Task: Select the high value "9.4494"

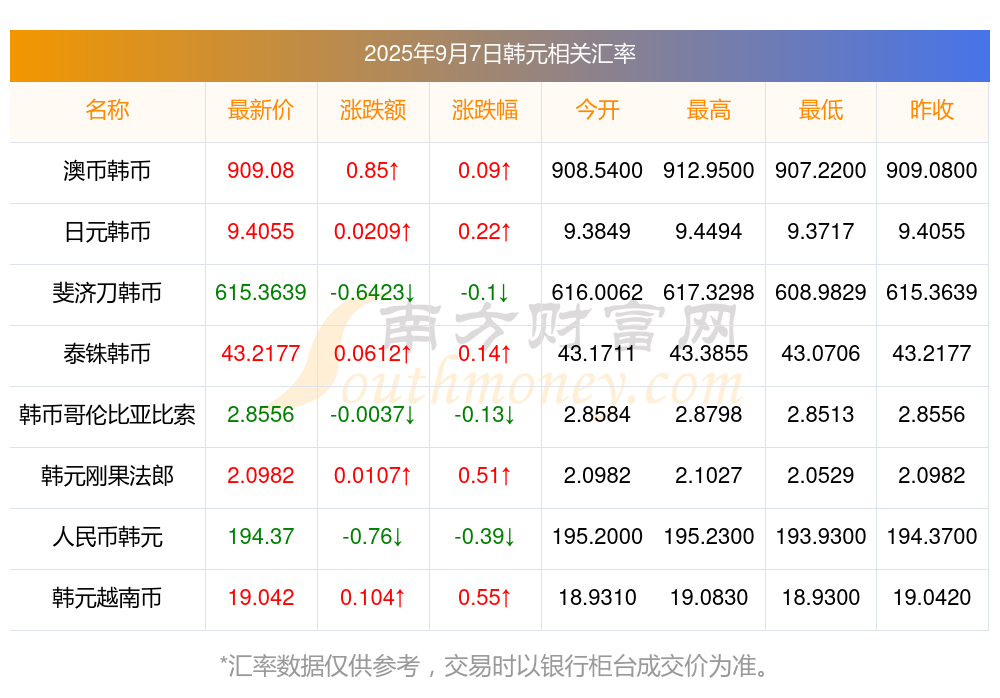Action: coord(709,232)
